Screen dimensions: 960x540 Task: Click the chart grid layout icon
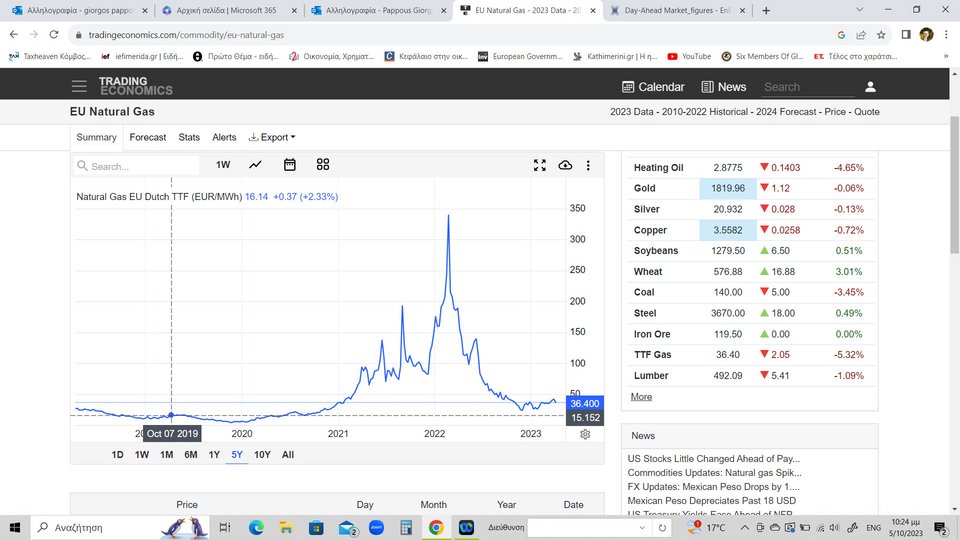323,165
